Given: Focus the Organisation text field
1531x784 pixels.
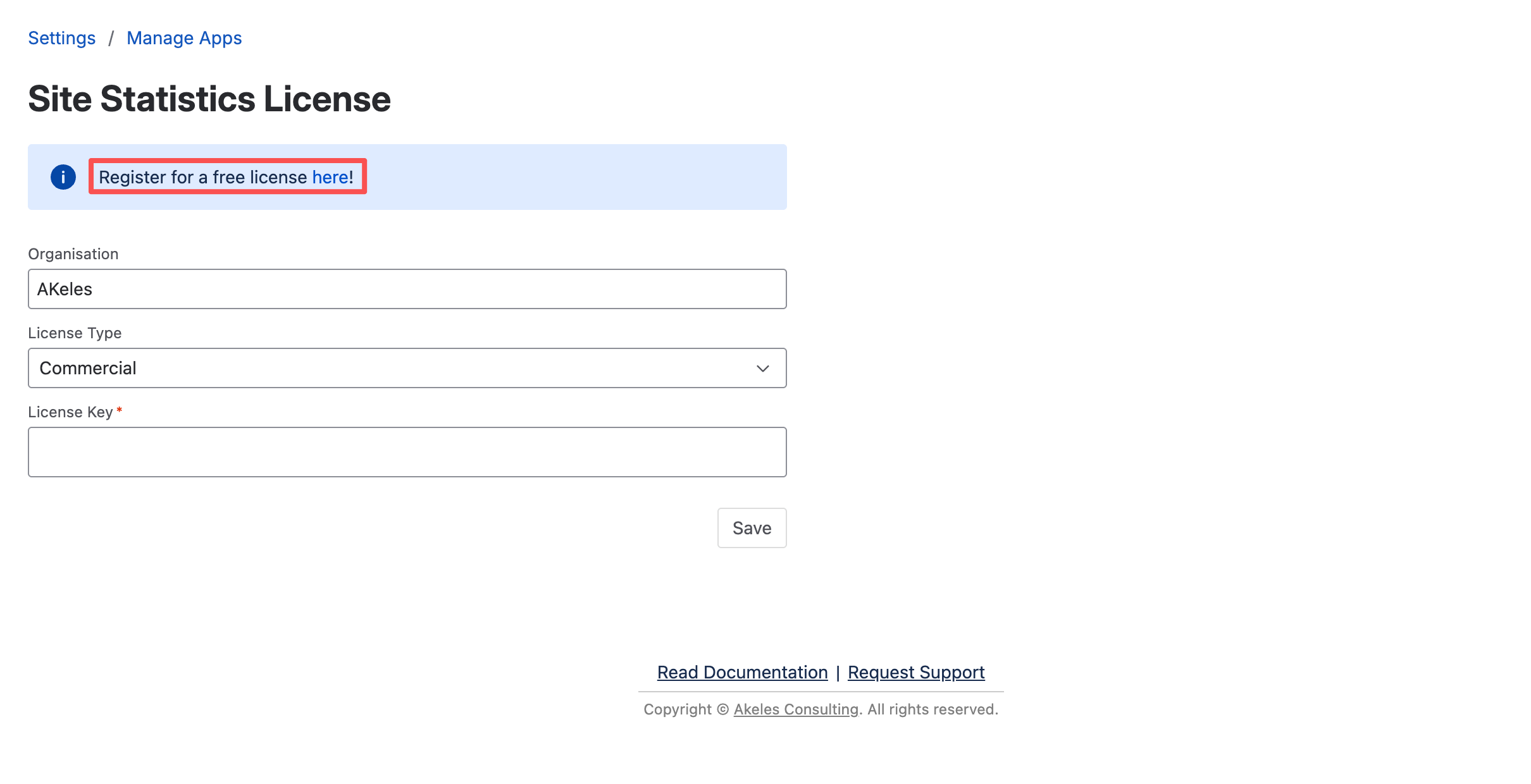Looking at the screenshot, I should [407, 289].
